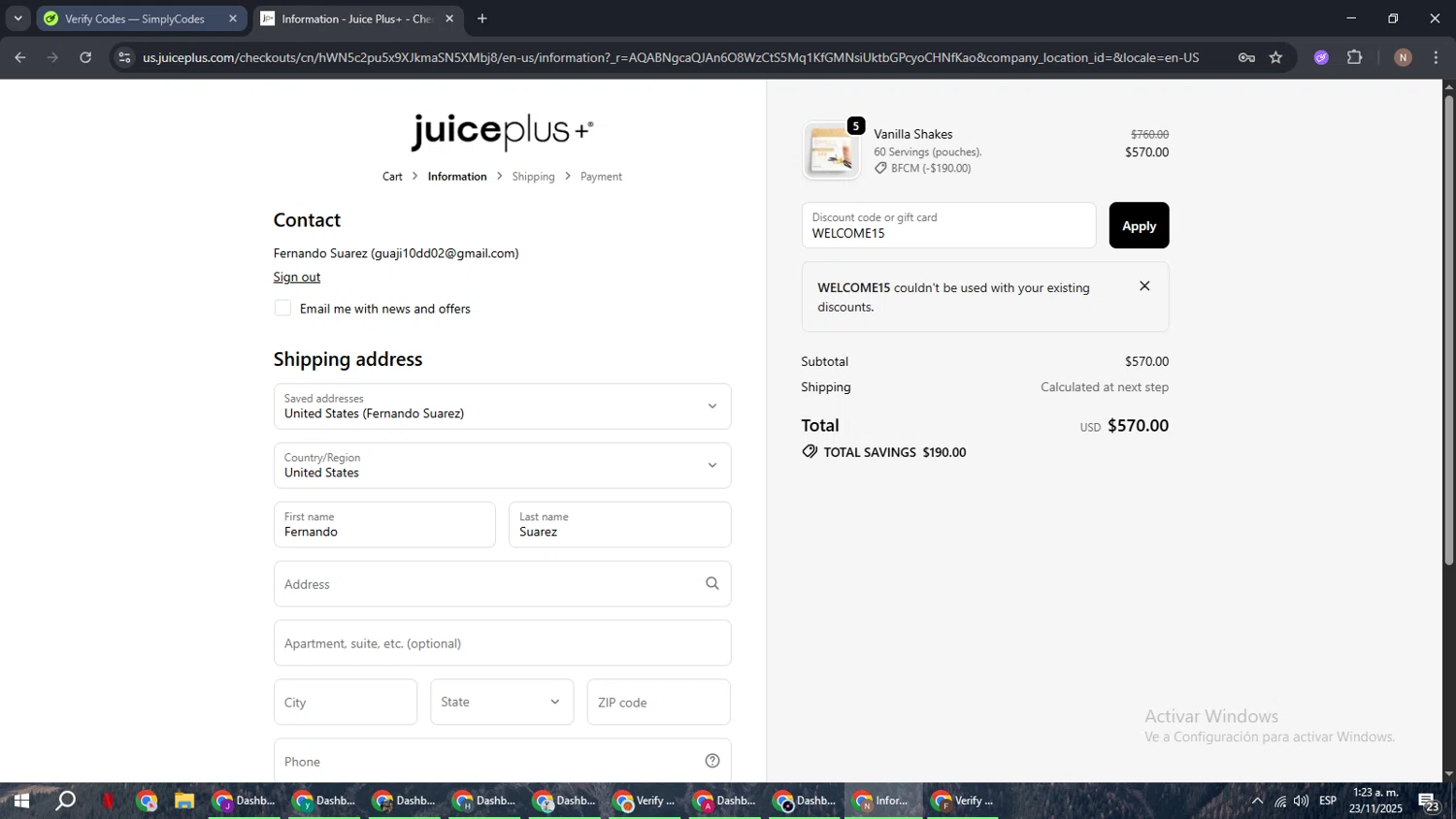Click the 'Calculated at next step' shipping text

1105,387
